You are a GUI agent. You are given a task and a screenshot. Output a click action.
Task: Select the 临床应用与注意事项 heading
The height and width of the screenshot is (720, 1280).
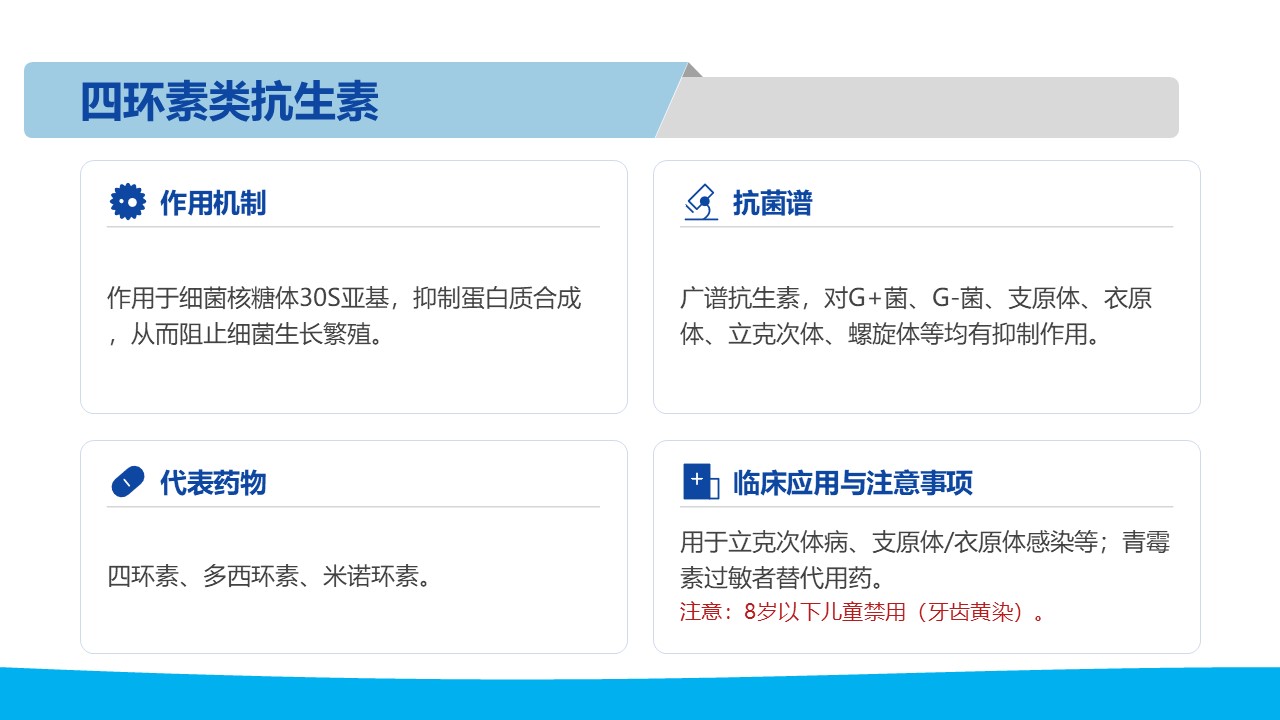(853, 483)
